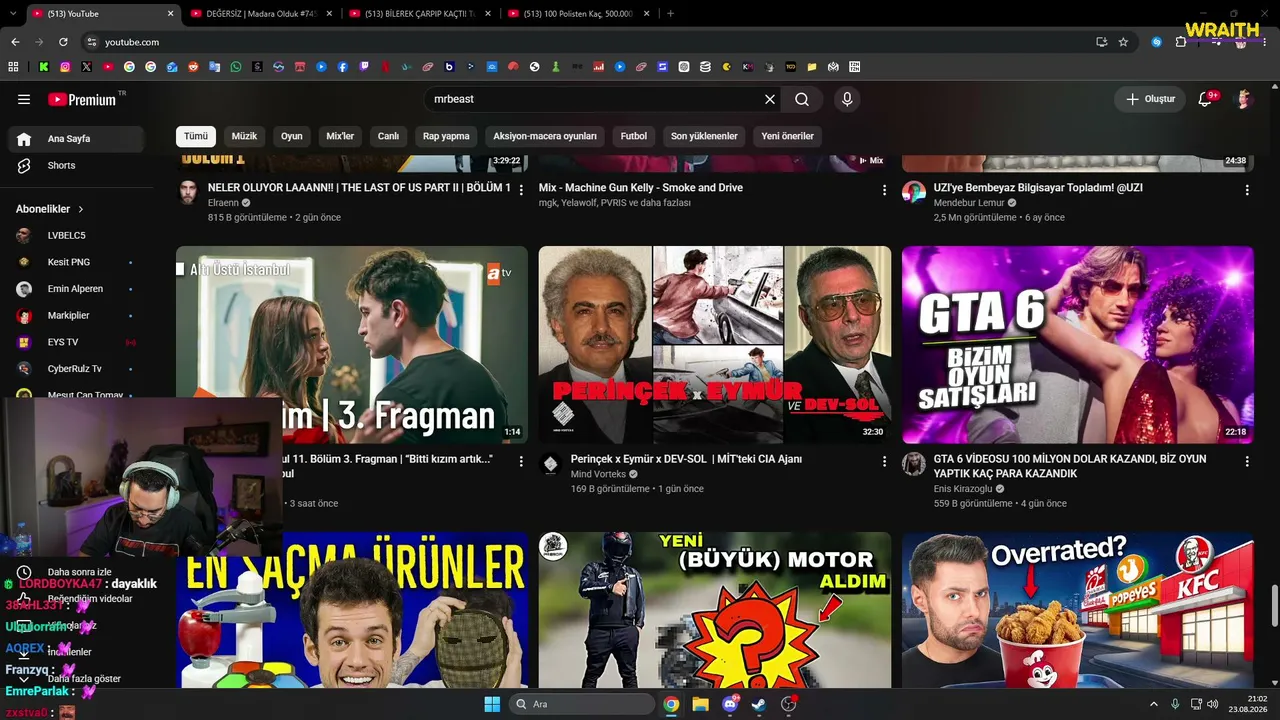The image size is (1280, 720).
Task: Open more options for the 3. Fragman video
Action: click(x=521, y=462)
